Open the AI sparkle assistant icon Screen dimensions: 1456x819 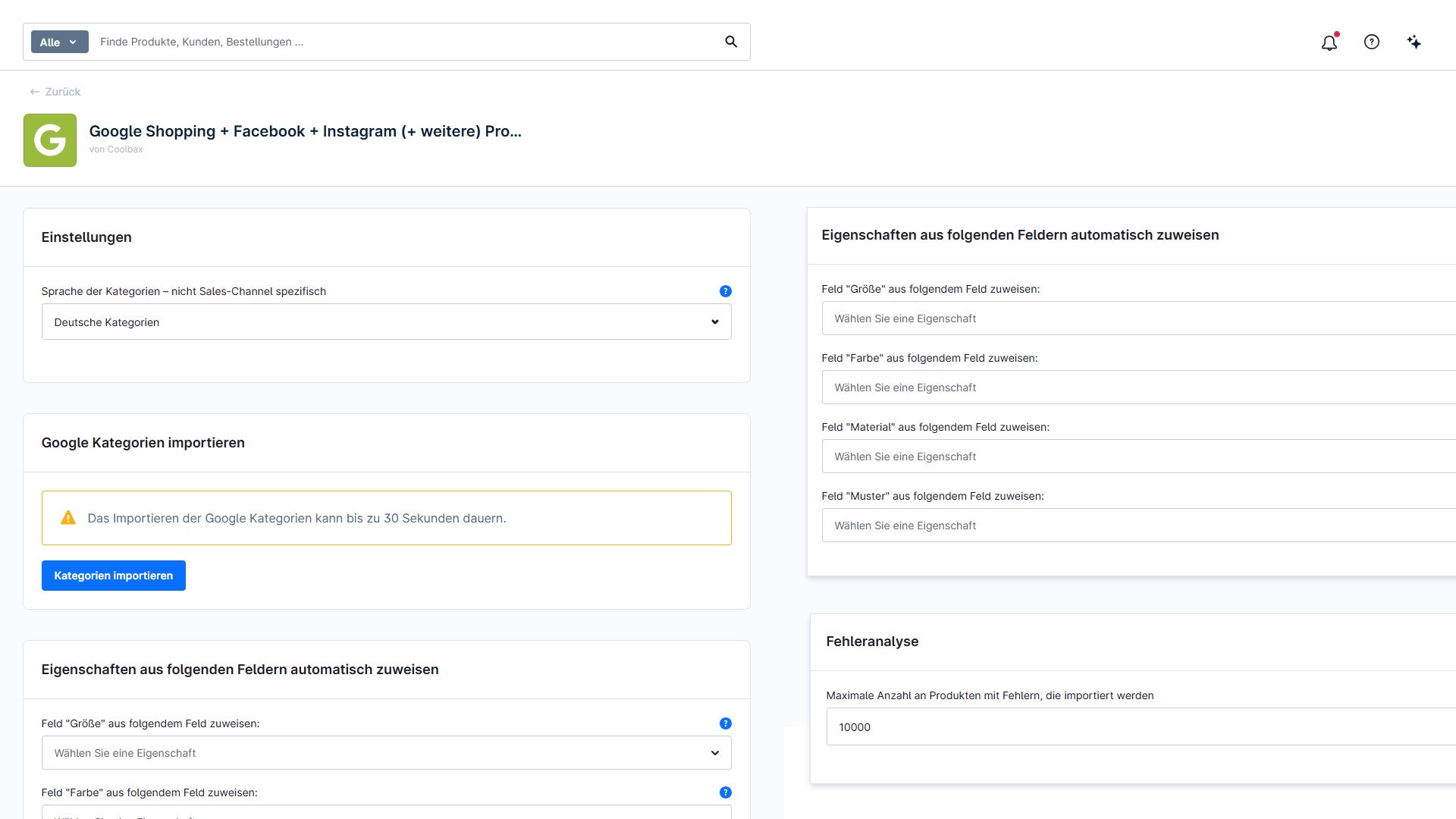(1414, 42)
